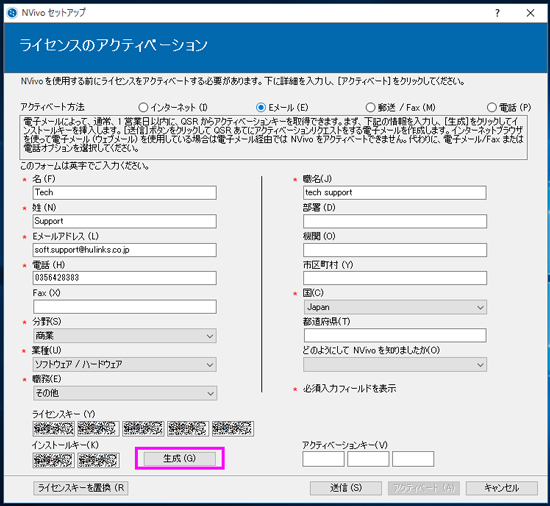Viewport: 550px width, 506px height.
Task: Click the 職名 field containing tech support
Action: [395, 193]
